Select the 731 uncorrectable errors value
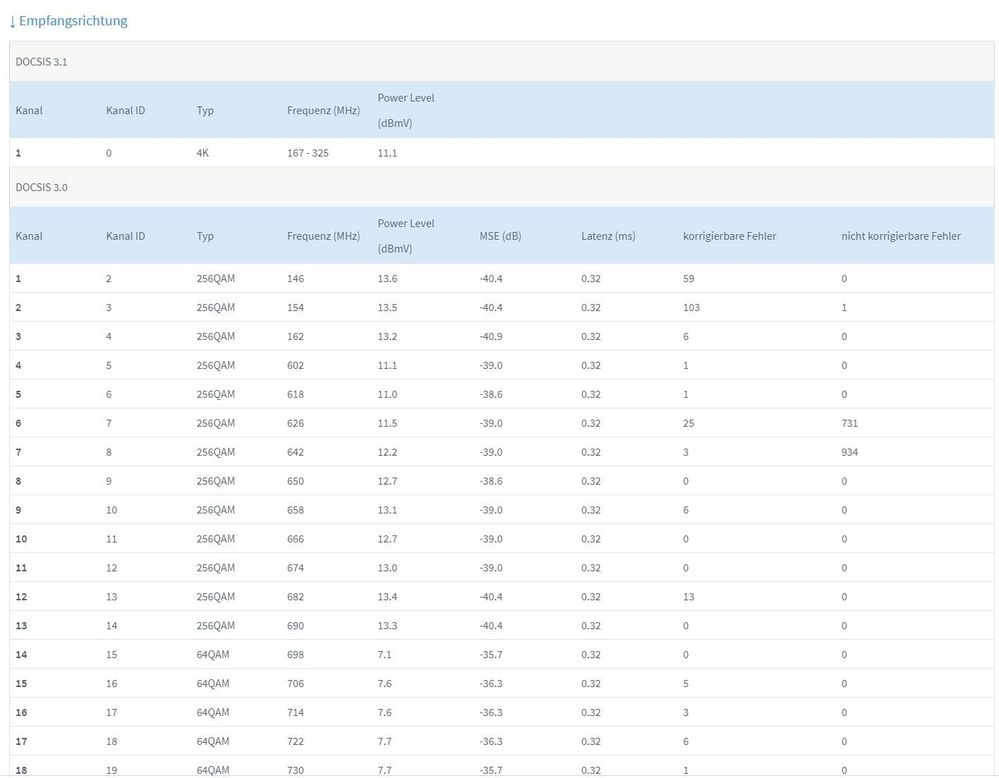Screen dimensions: 999x778 (x=850, y=423)
